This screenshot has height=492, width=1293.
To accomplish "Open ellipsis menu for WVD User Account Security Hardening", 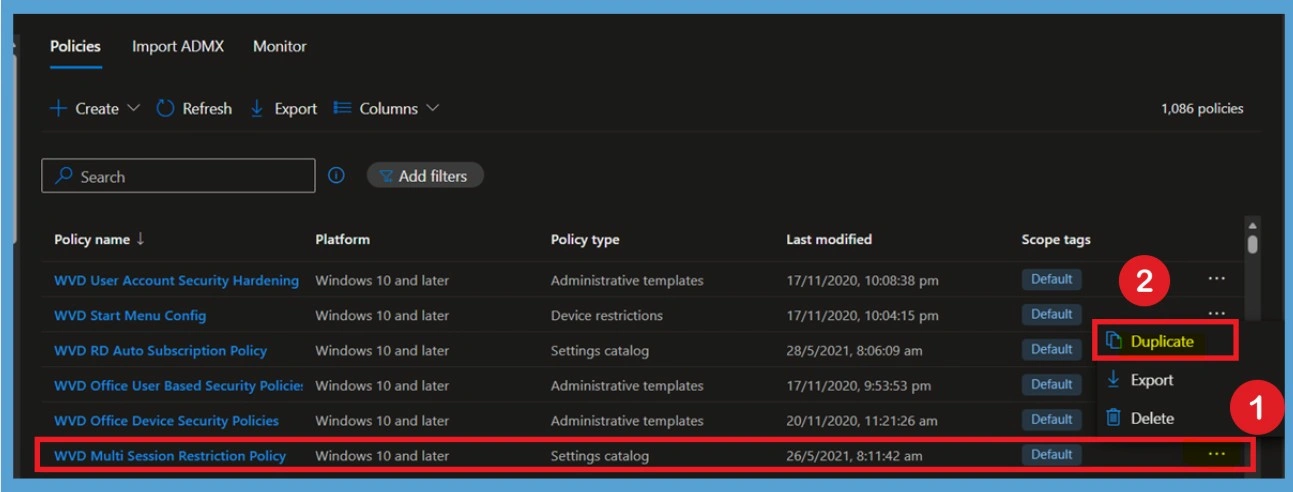I will (x=1217, y=279).
